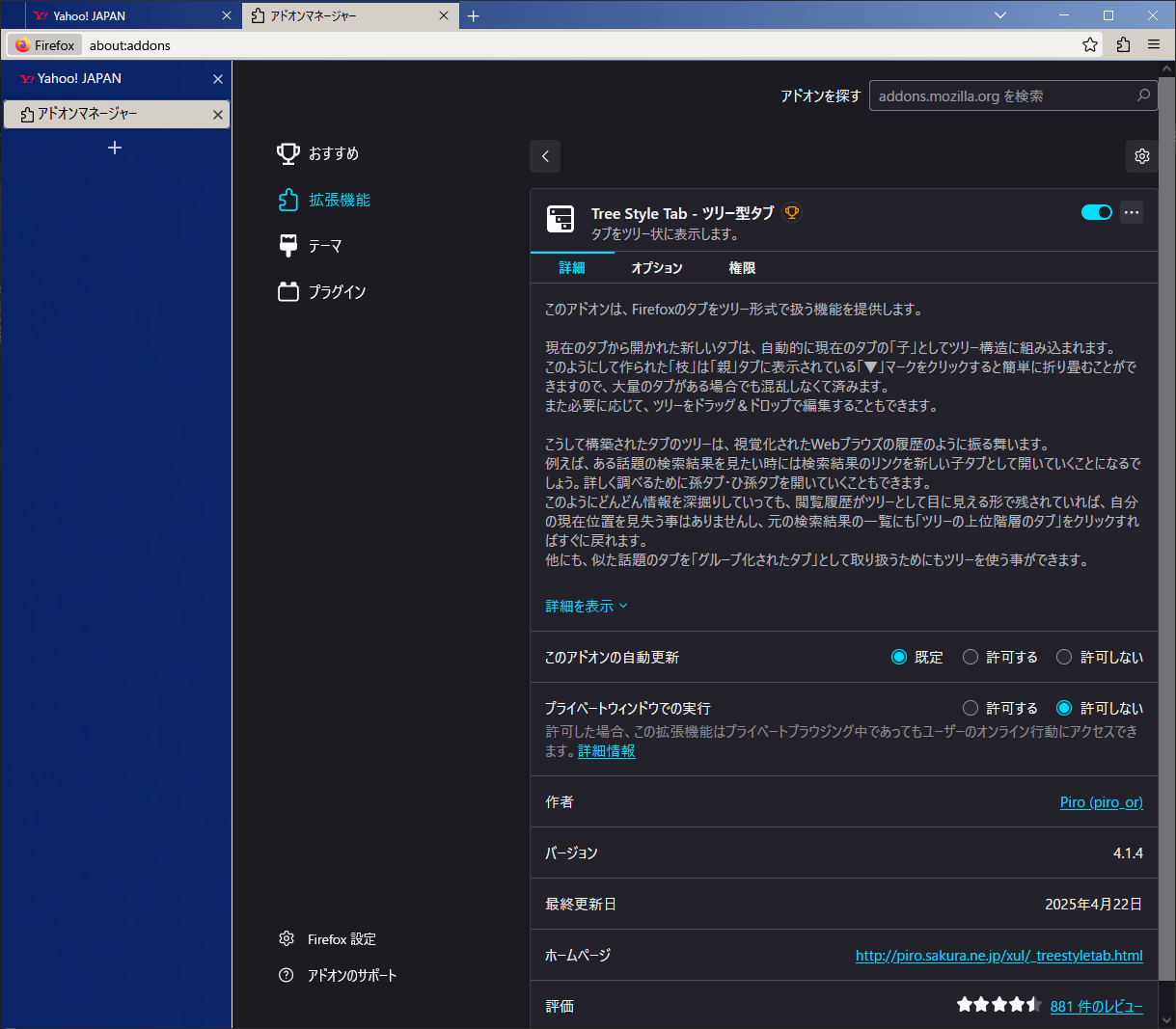1176x1029 pixels.
Task: Open the 881 件のレビュー link
Action: click(x=1097, y=1006)
